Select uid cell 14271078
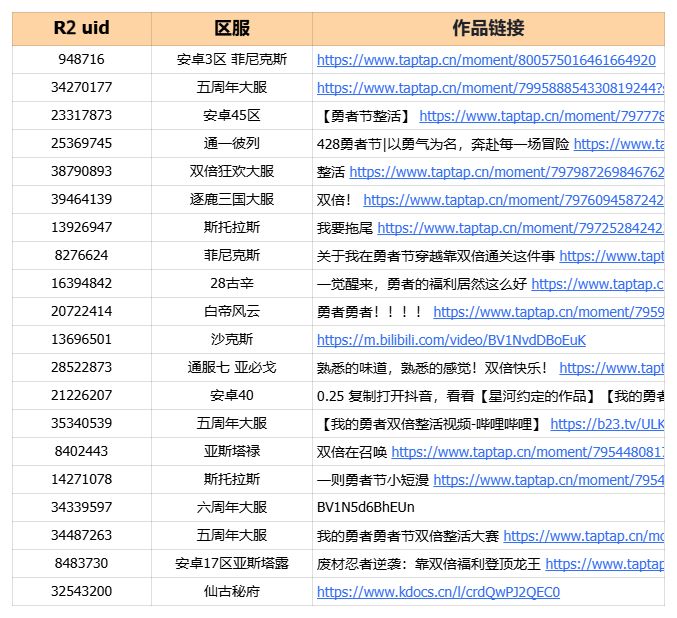 click(x=82, y=480)
